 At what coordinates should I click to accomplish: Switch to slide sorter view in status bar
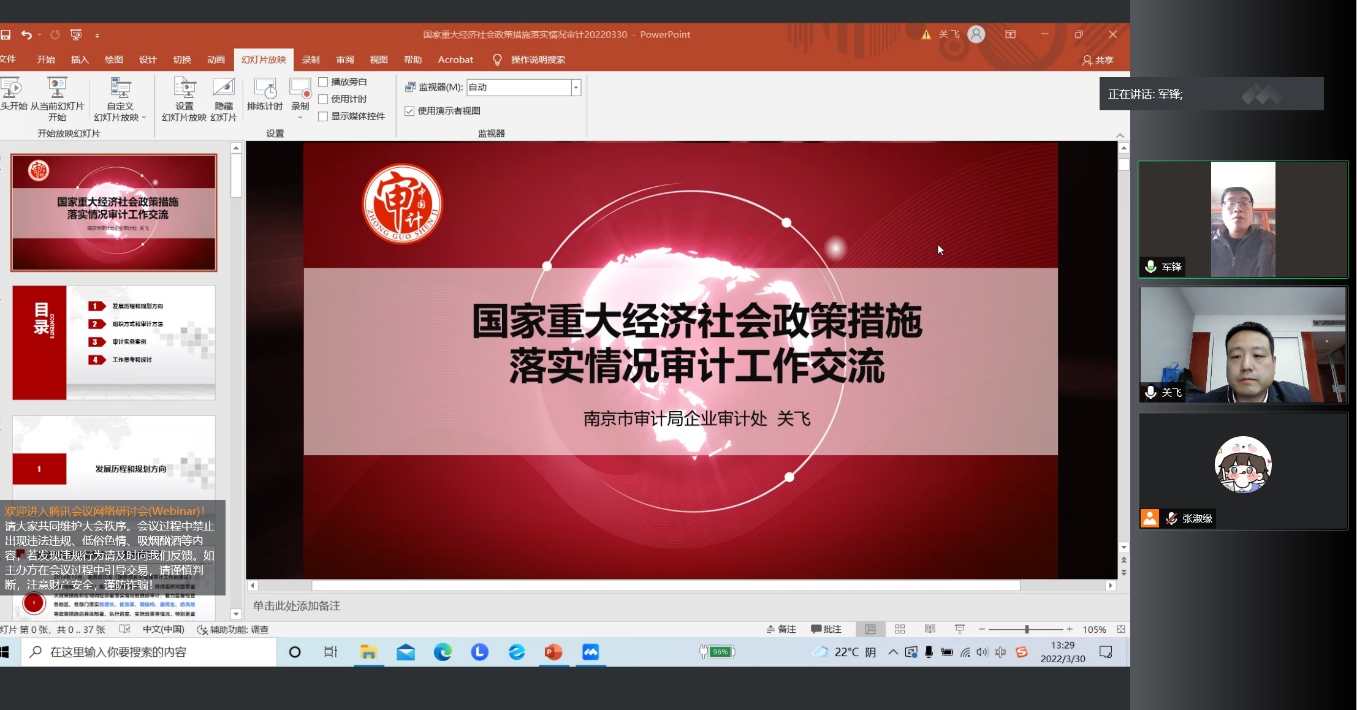[901, 629]
